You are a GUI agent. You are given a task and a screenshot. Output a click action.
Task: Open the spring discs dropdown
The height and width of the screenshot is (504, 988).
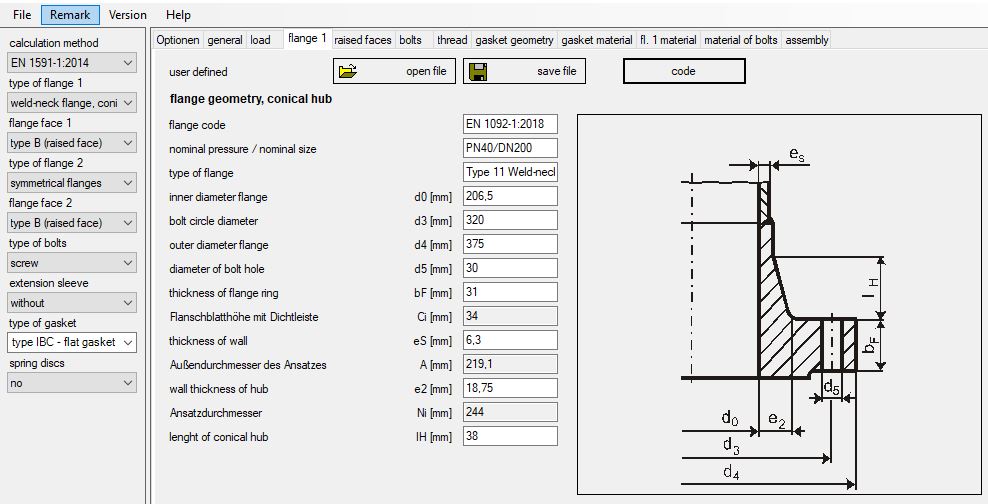pos(72,383)
